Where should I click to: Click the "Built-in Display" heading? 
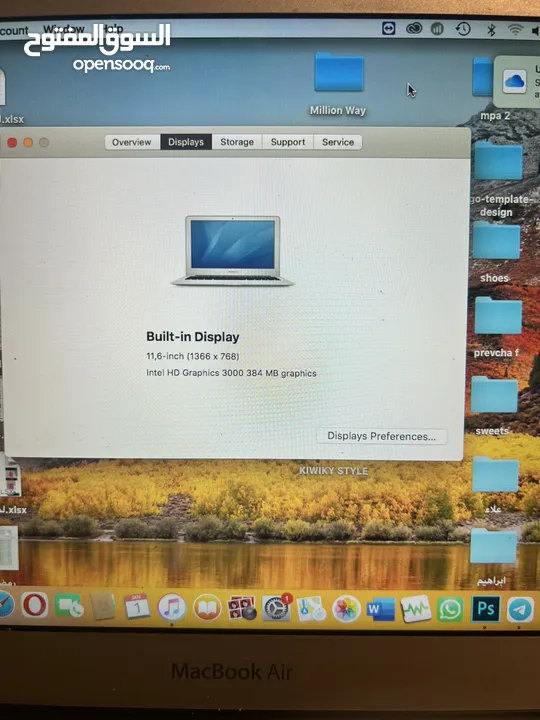[x=193, y=337]
